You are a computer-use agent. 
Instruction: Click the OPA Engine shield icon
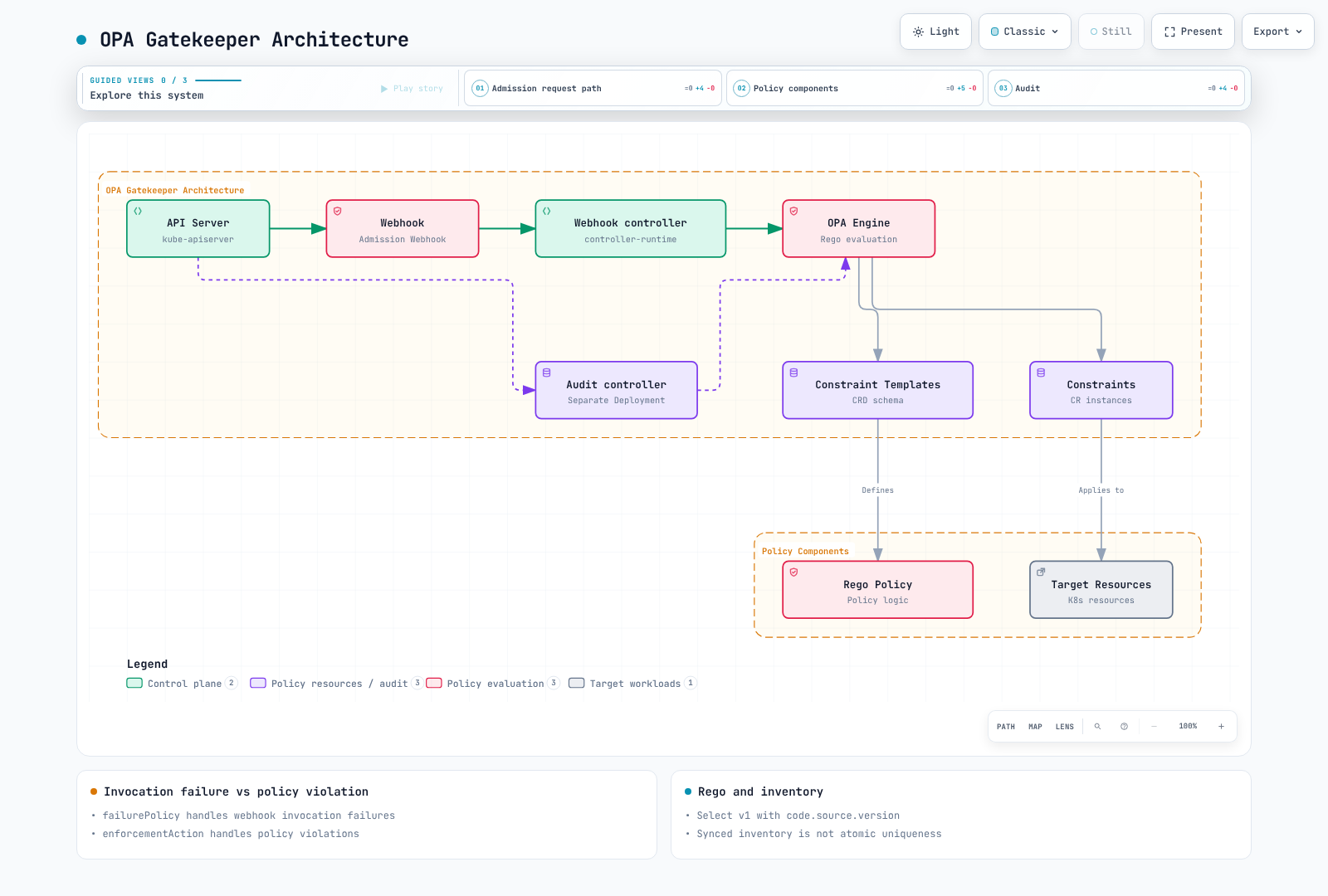(794, 211)
